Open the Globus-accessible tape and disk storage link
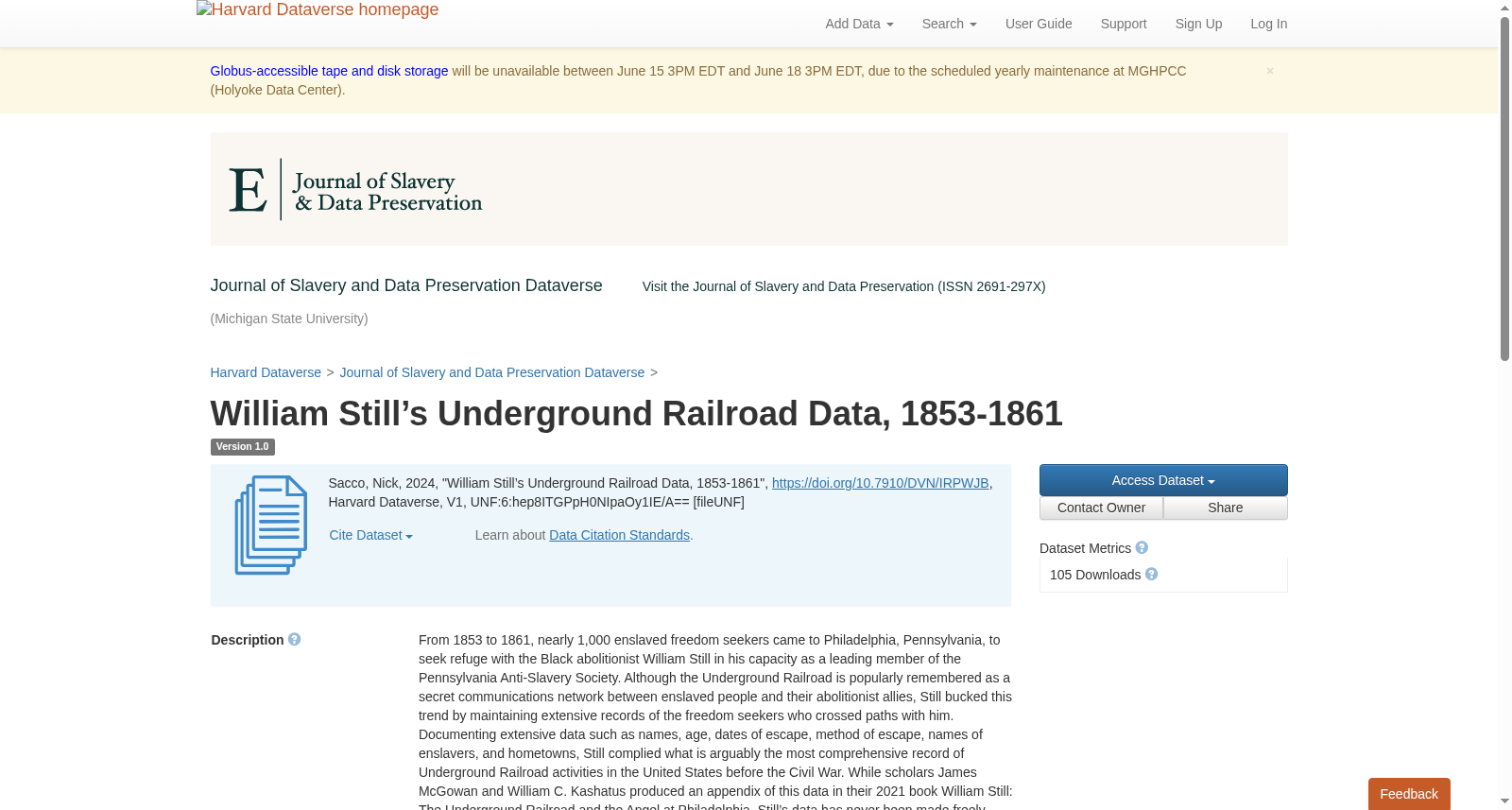Viewport: 1512px width, 810px height. 329,71
